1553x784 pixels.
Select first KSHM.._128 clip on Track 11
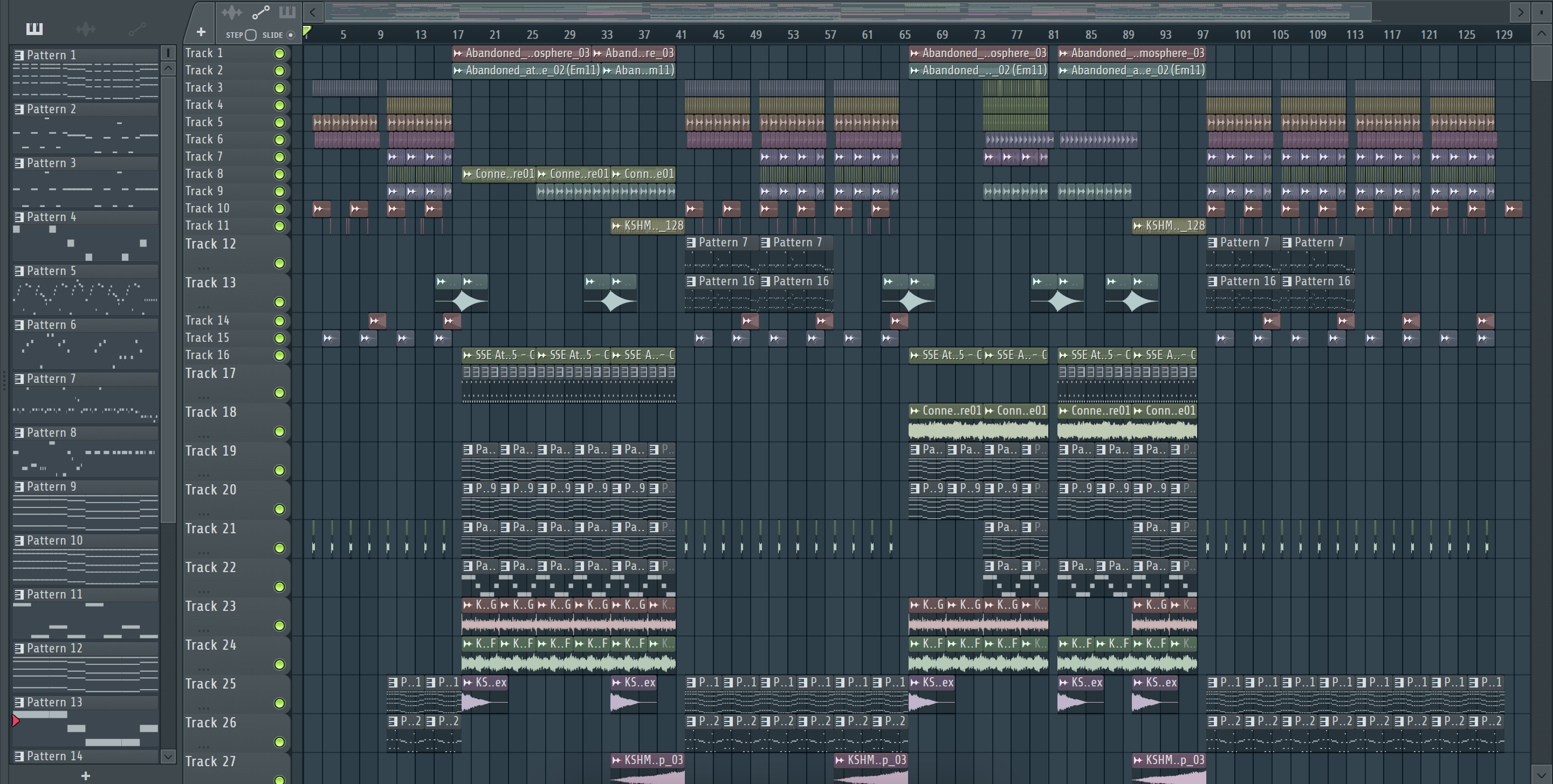(x=648, y=226)
